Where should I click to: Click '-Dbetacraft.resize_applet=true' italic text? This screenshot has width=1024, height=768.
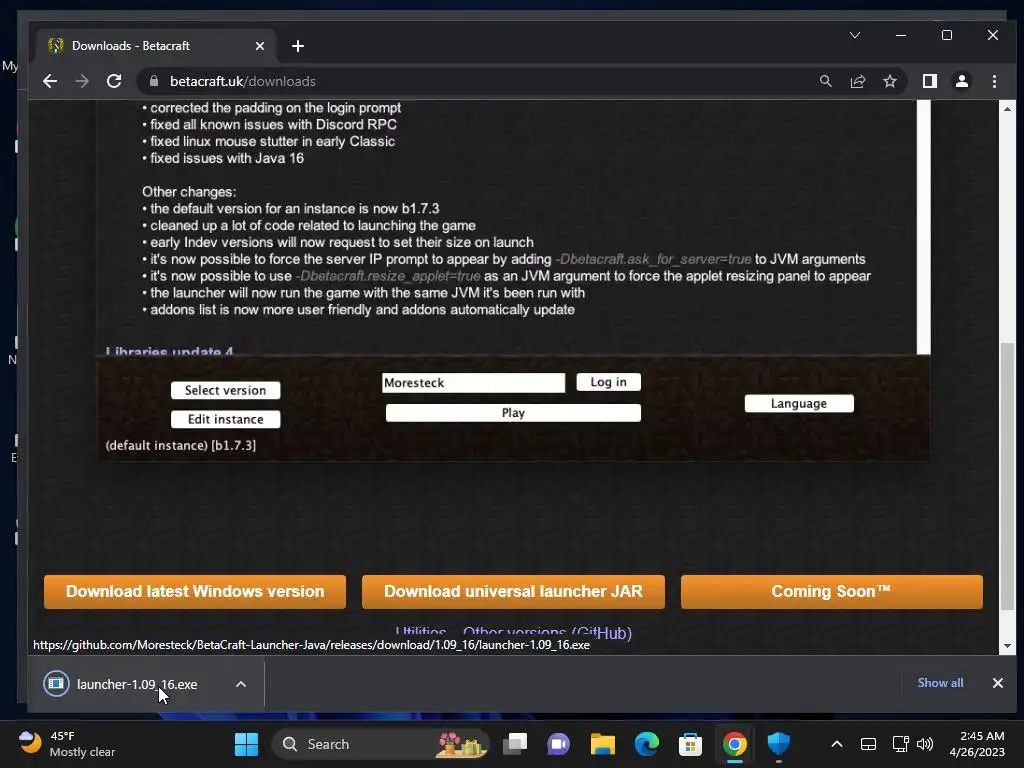tap(388, 276)
